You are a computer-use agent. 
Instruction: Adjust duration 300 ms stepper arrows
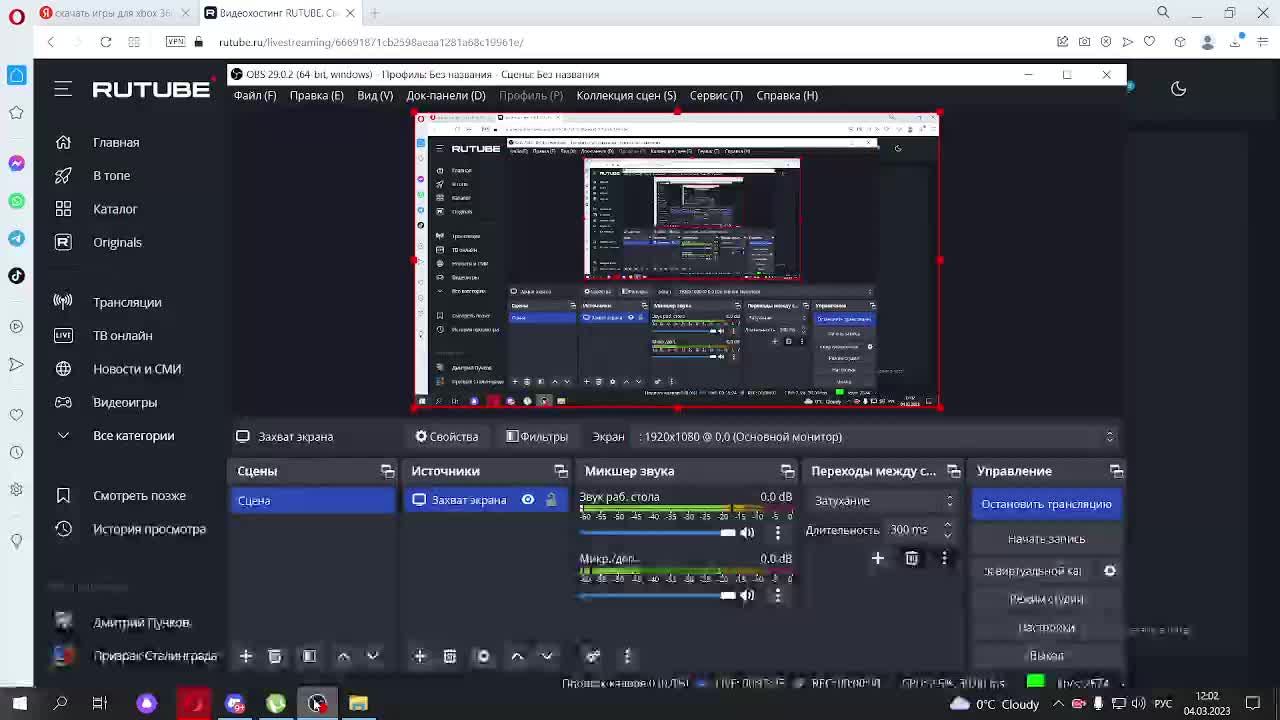947,530
